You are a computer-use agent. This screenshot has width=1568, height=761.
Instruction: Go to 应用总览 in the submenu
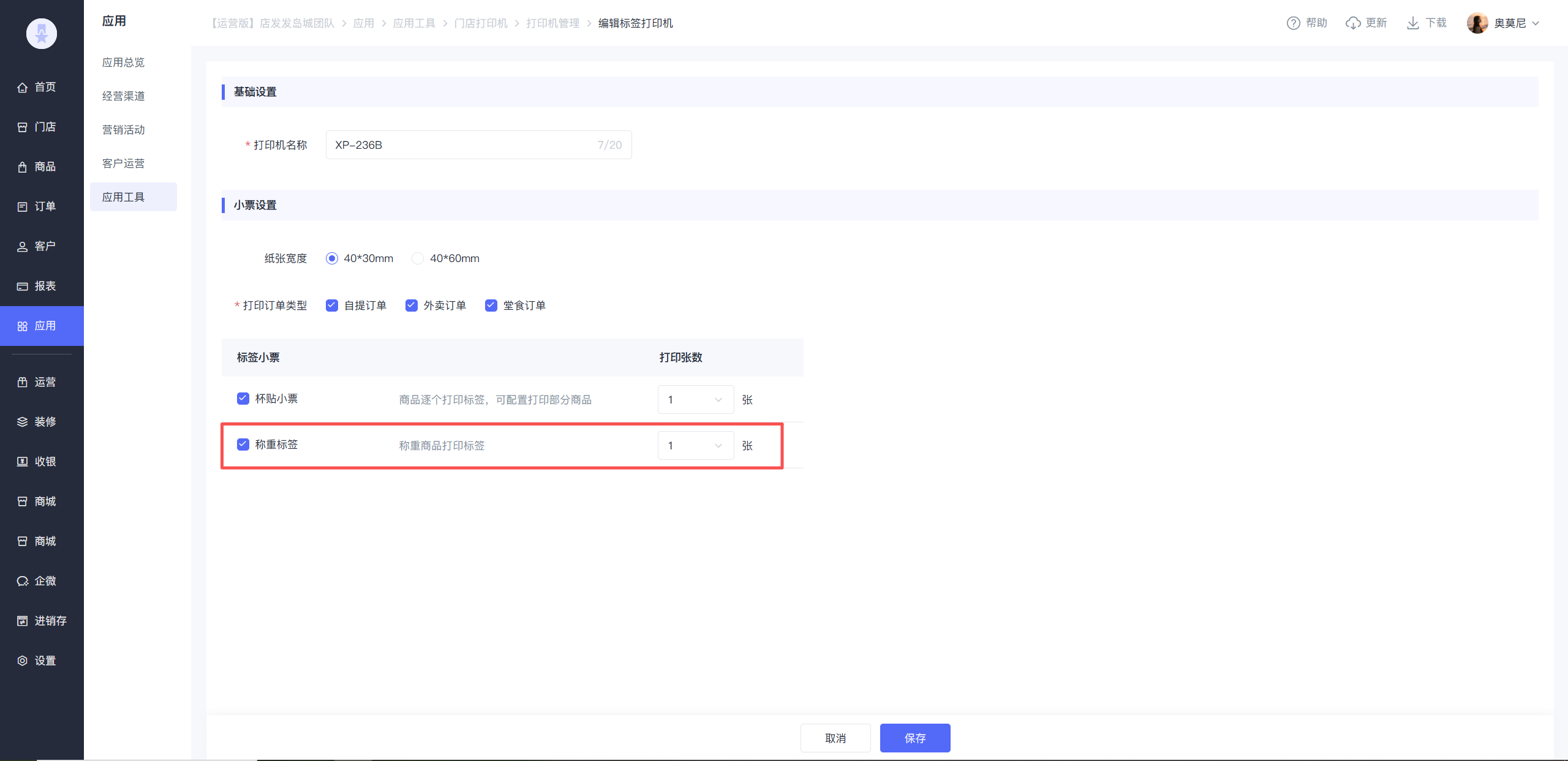click(124, 62)
